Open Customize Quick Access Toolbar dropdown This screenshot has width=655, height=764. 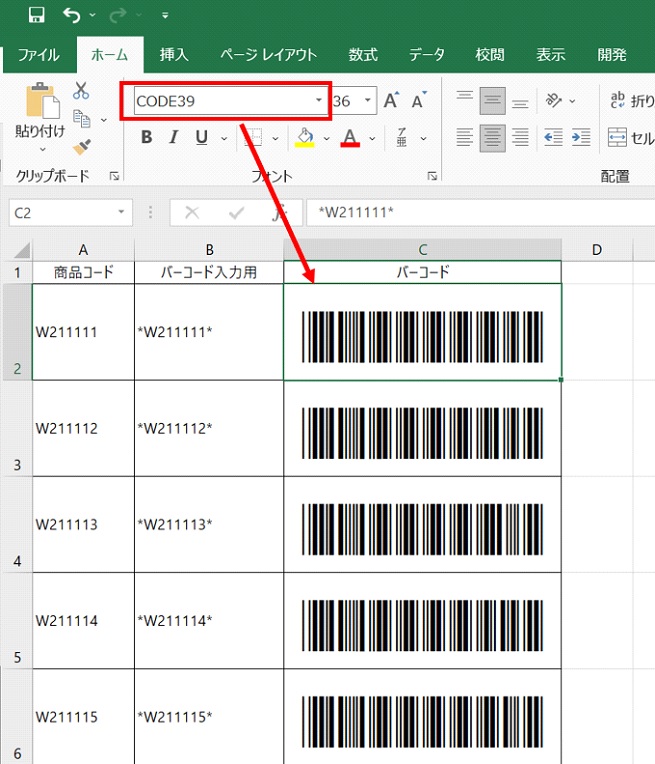[x=165, y=16]
